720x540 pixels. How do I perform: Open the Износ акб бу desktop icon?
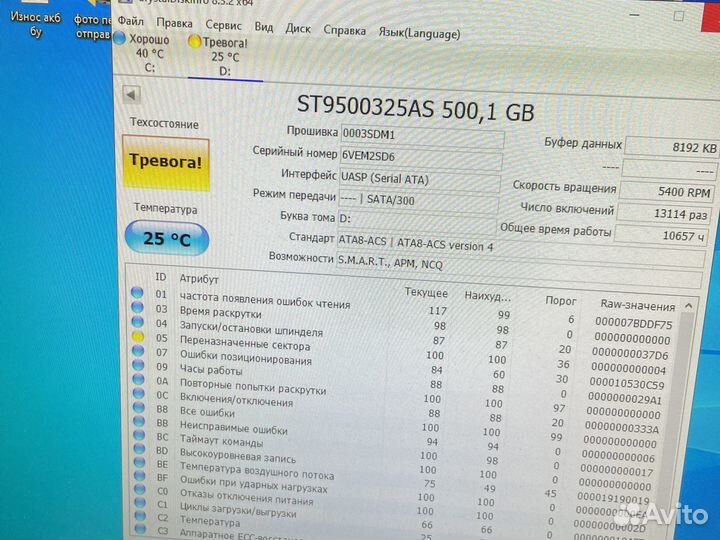34,18
